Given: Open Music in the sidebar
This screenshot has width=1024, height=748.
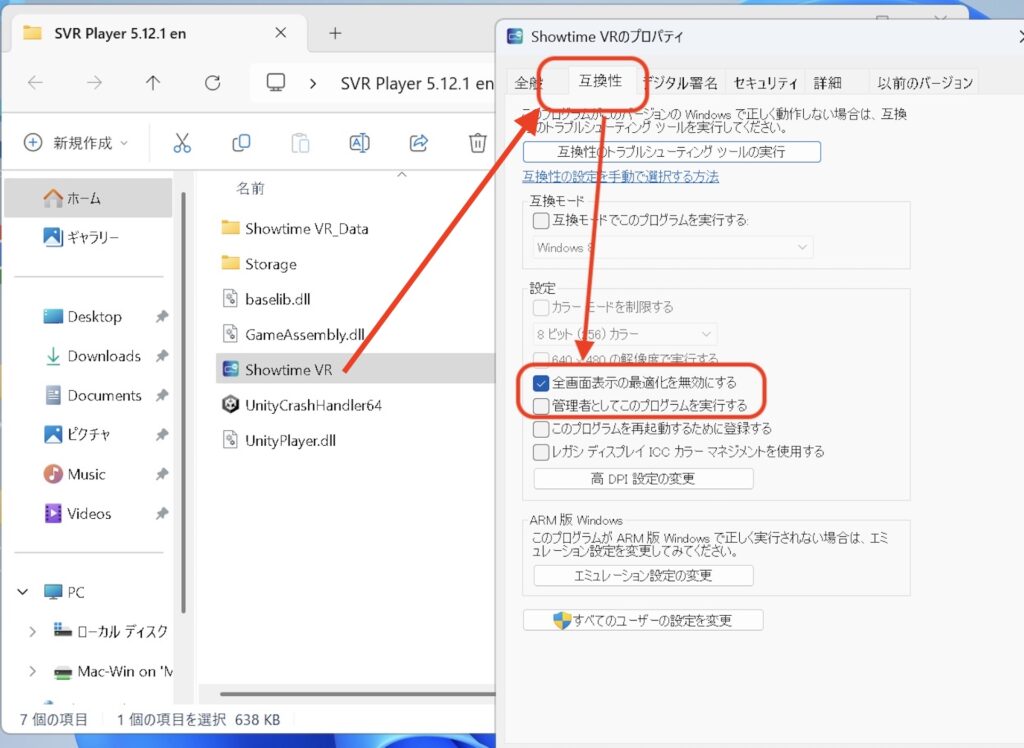Looking at the screenshot, I should coord(88,474).
